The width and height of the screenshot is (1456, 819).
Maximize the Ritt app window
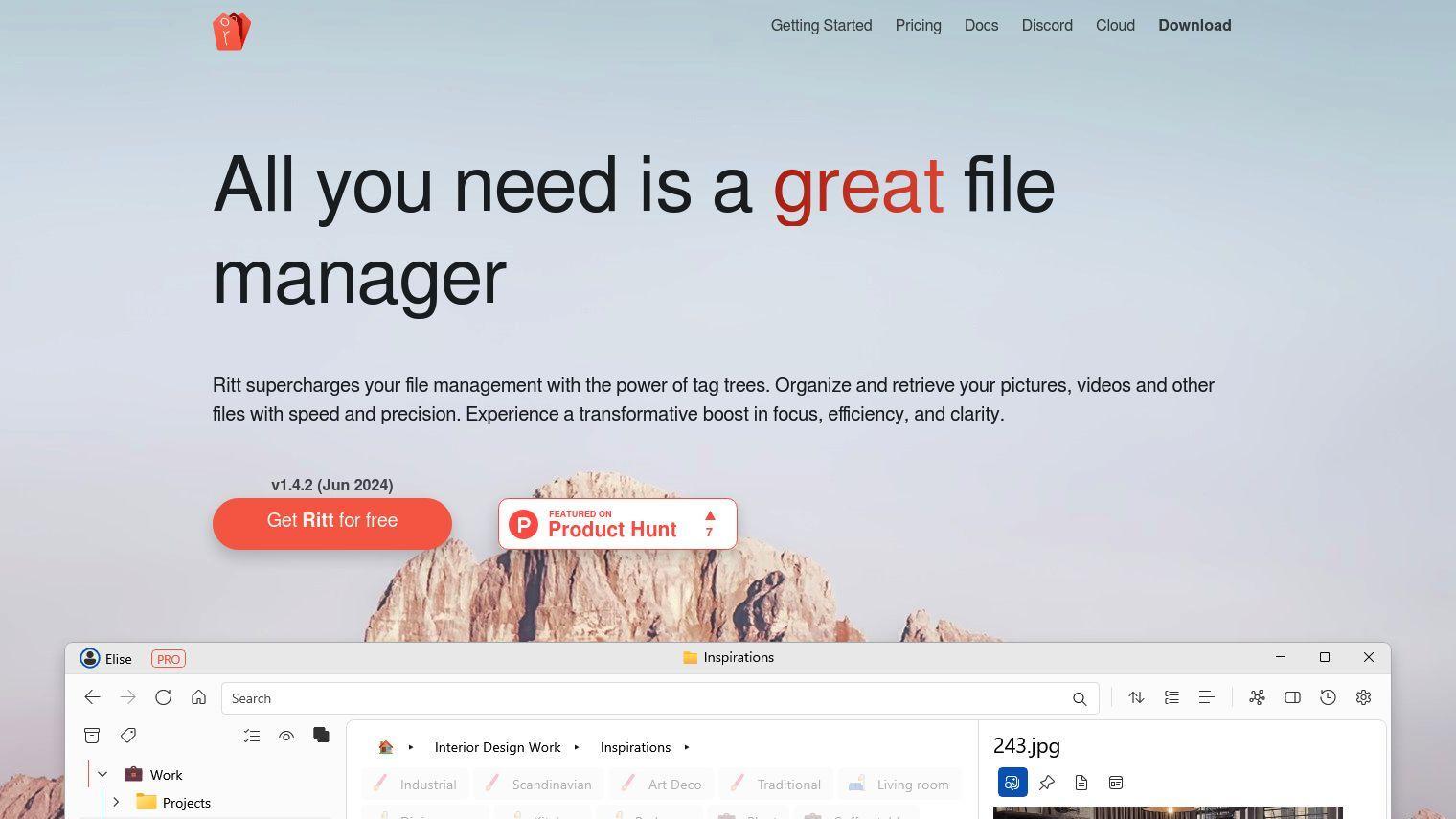pos(1325,657)
